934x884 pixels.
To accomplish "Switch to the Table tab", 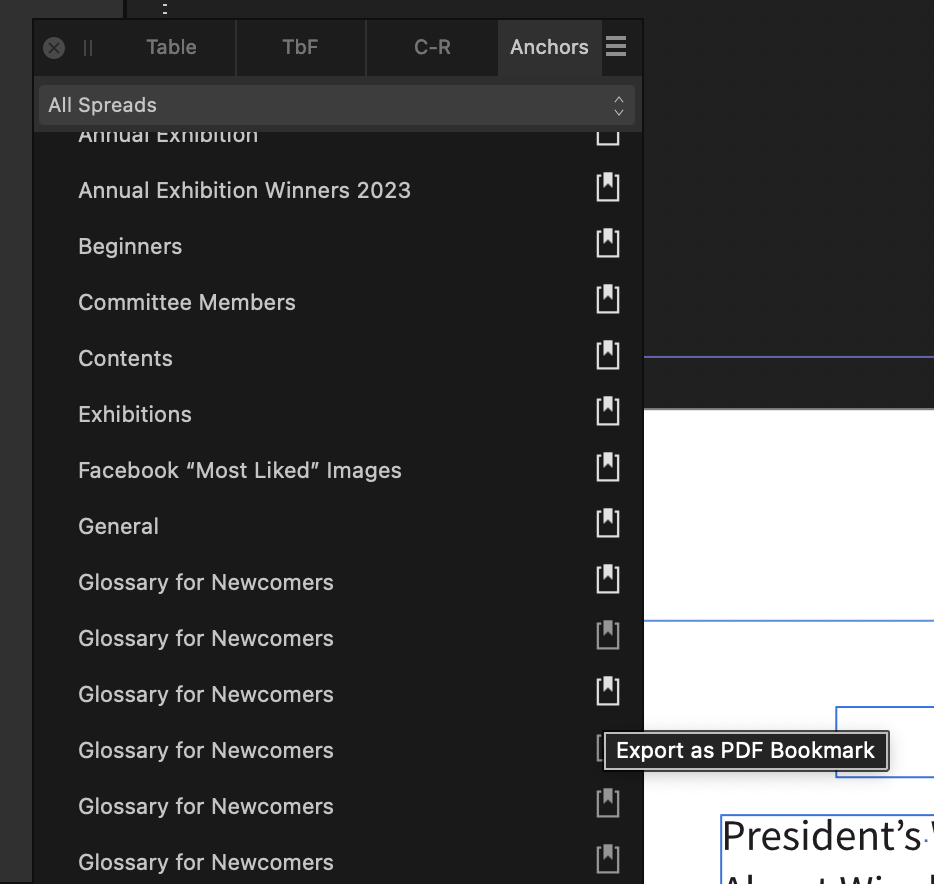I will click(x=172, y=47).
